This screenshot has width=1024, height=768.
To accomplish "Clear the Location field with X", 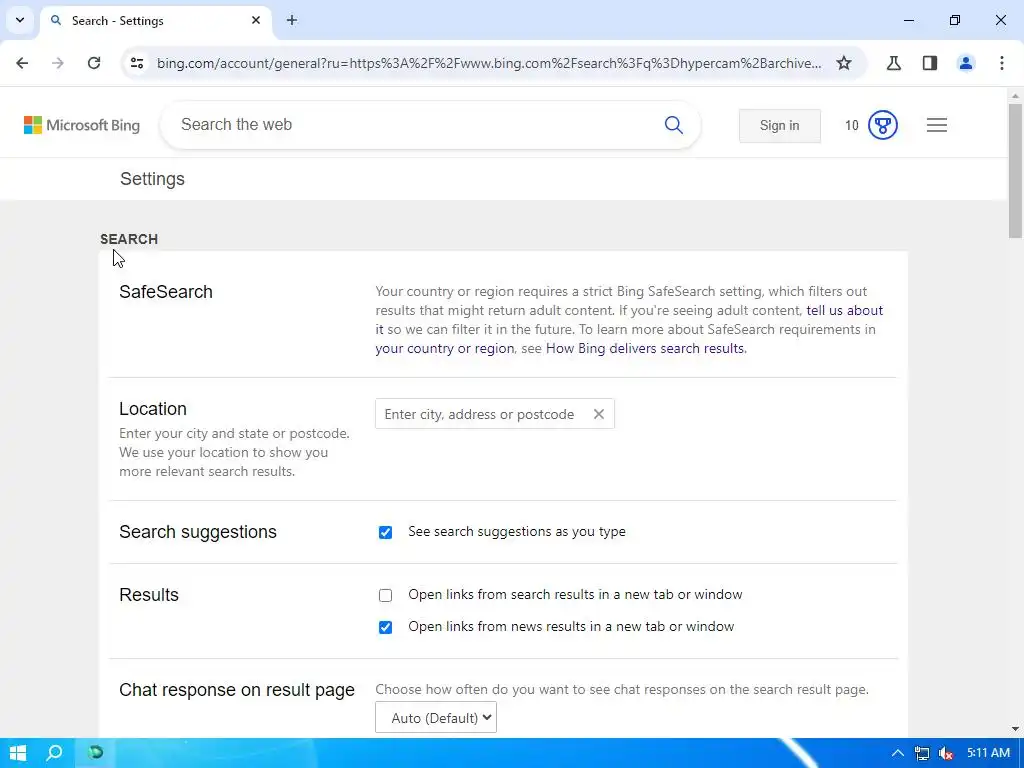I will 598,414.
